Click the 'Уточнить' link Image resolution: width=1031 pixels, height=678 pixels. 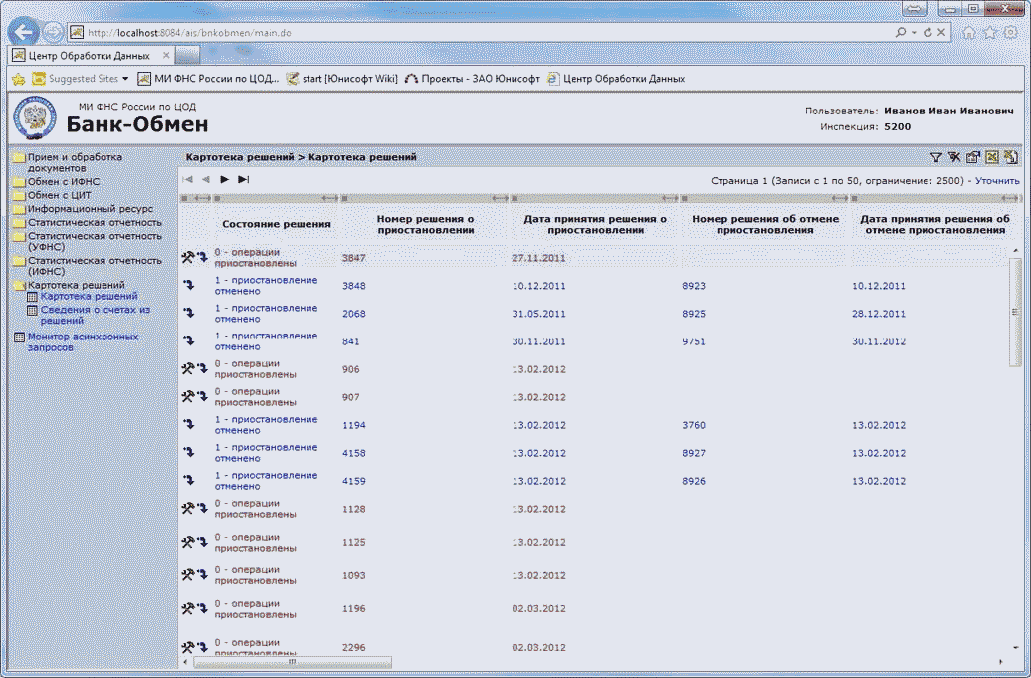point(997,181)
